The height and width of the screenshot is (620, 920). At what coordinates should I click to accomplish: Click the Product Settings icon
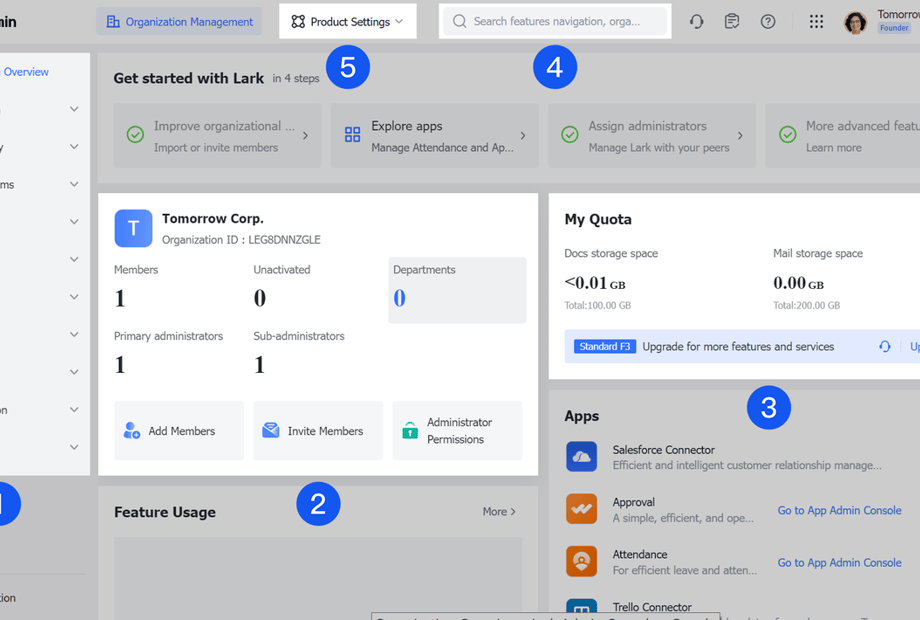point(298,22)
